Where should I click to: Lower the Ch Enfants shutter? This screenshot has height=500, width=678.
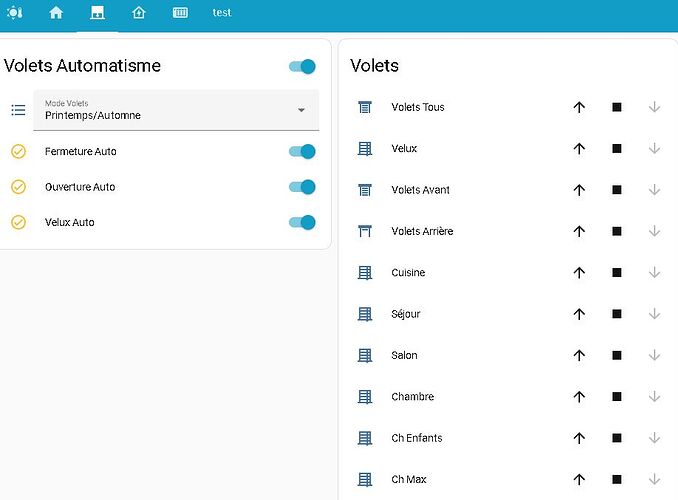tap(654, 438)
